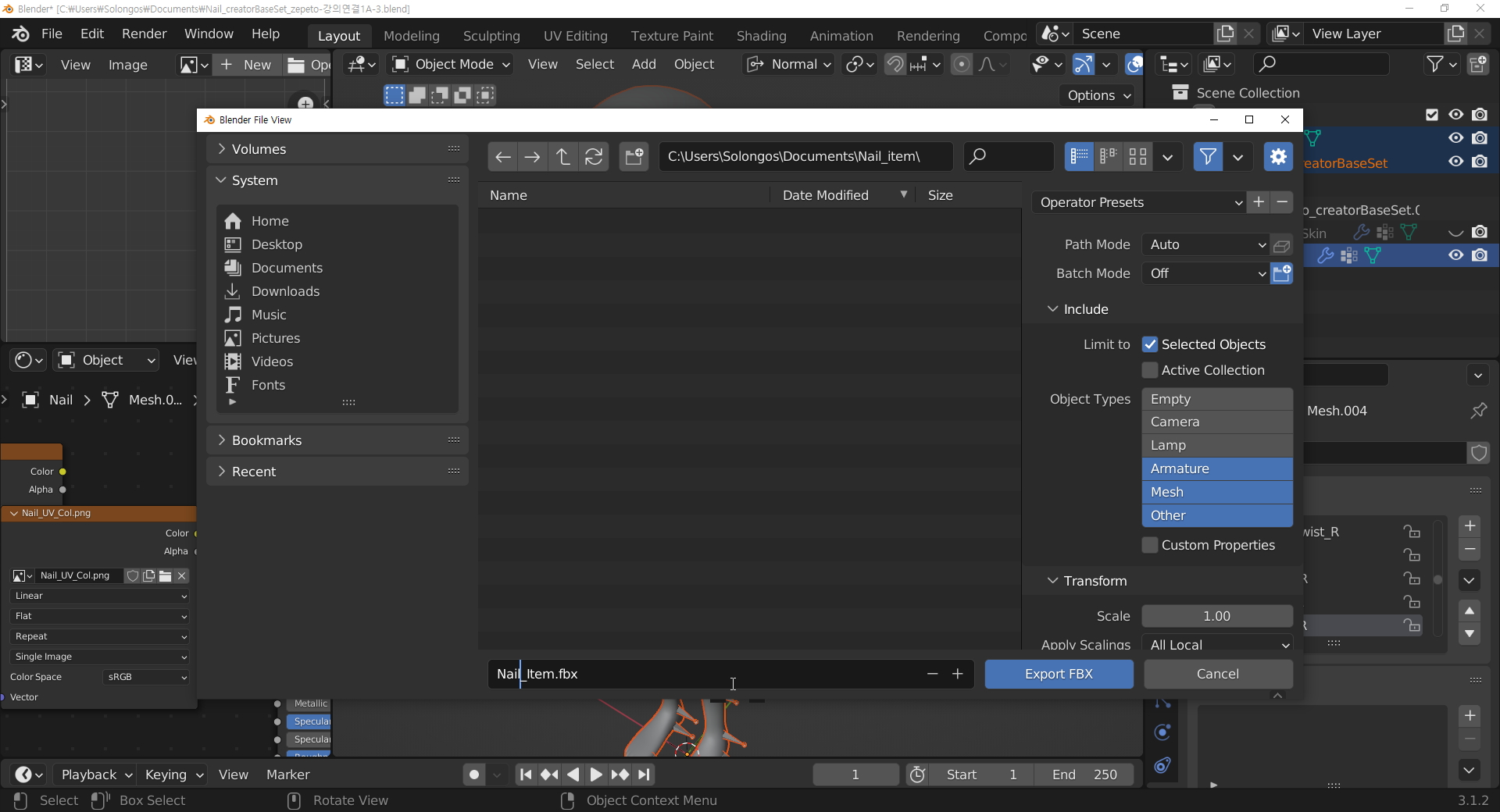Check Selected Objects limit option

pos(1150,345)
